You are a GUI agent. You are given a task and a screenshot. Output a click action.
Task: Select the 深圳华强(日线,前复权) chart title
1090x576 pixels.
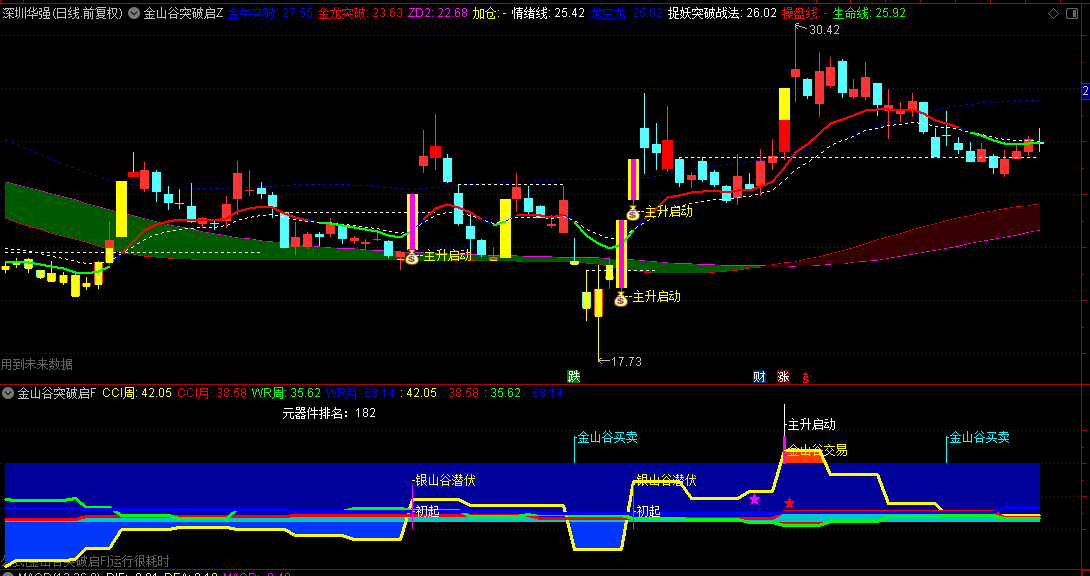(x=62, y=13)
